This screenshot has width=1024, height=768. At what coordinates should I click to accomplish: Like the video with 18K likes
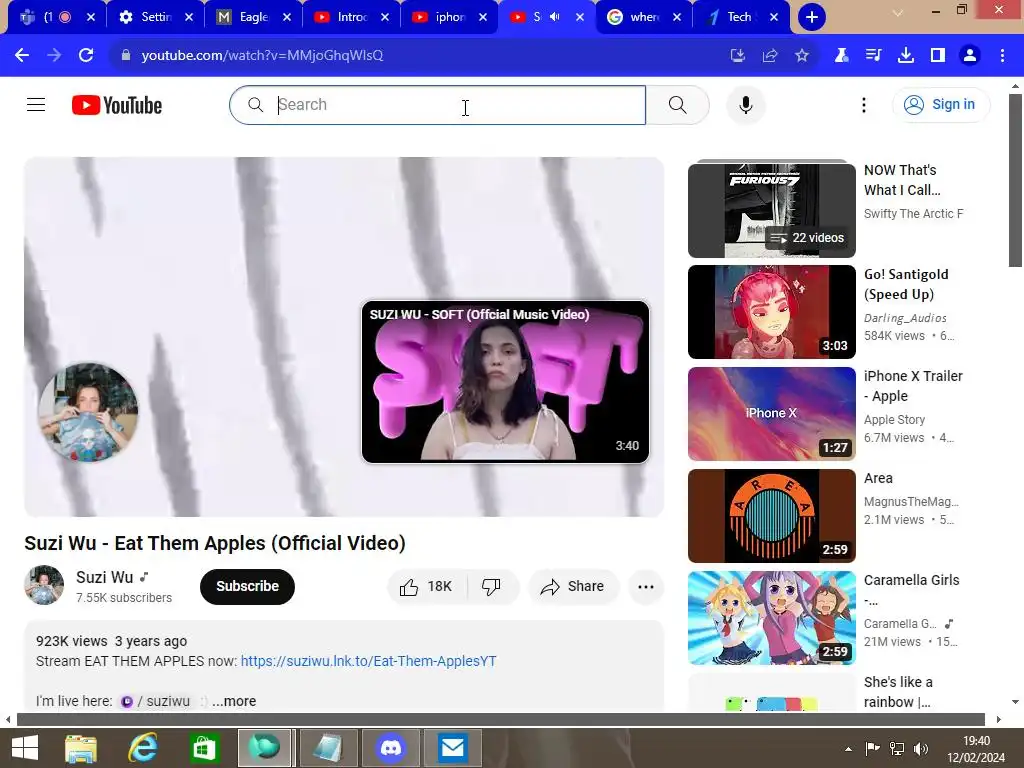426,586
